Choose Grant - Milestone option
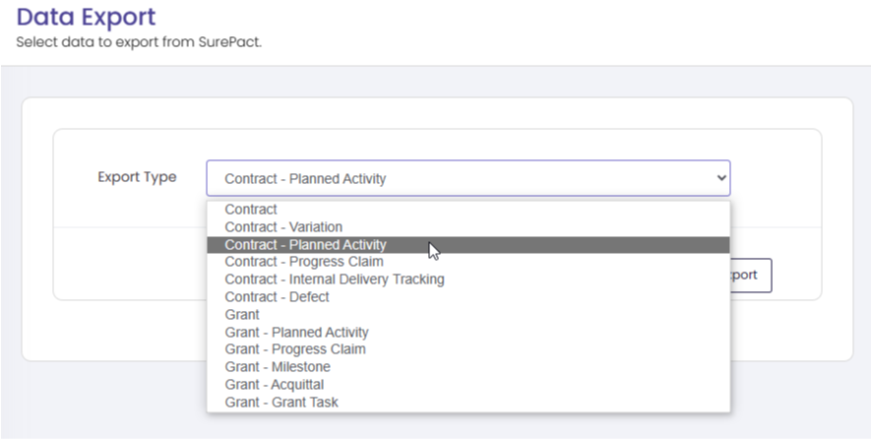 pyautogui.click(x=468, y=367)
